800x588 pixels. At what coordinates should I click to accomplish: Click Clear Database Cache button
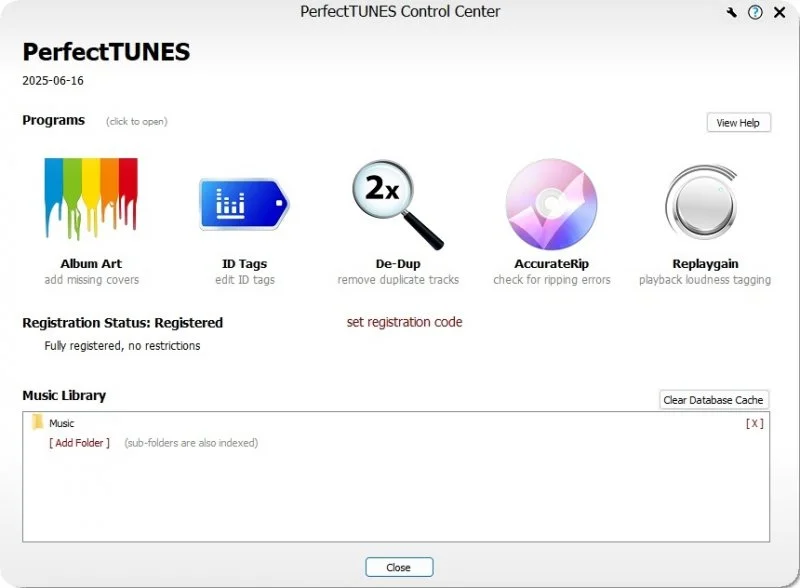713,400
